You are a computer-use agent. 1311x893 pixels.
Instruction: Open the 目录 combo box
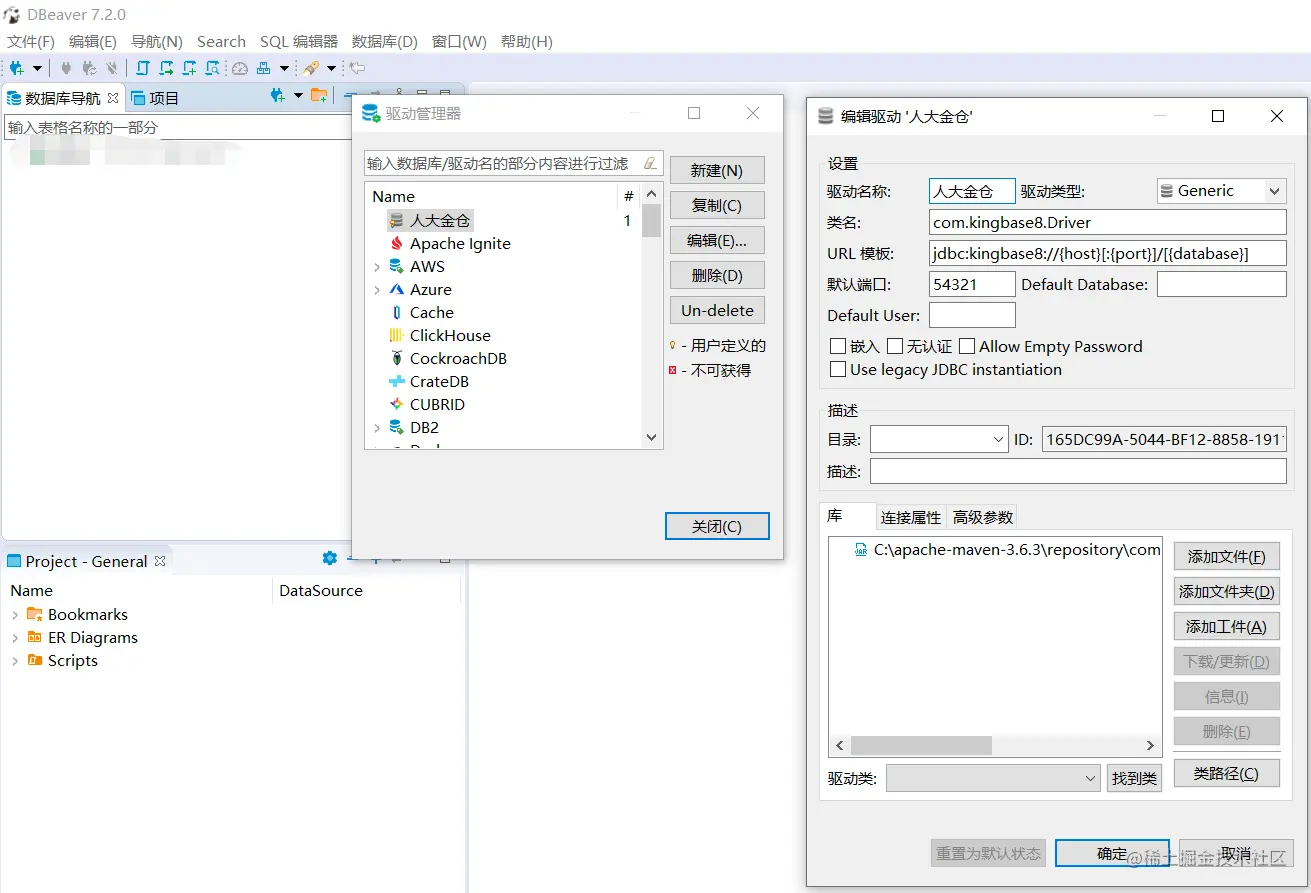coord(939,439)
